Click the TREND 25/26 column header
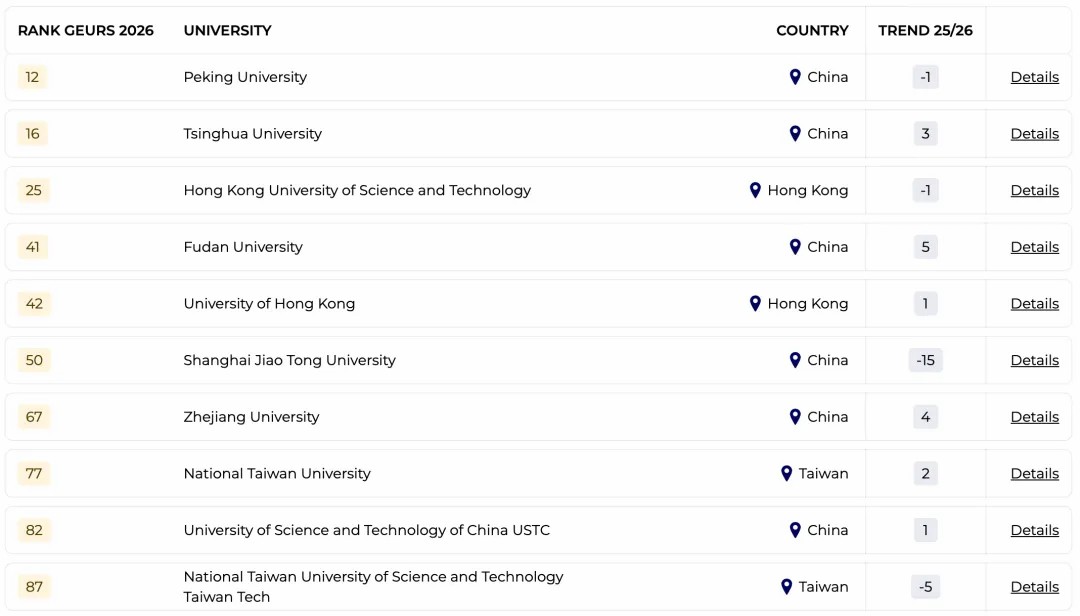Viewport: 1080px width, 616px height. [x=925, y=31]
